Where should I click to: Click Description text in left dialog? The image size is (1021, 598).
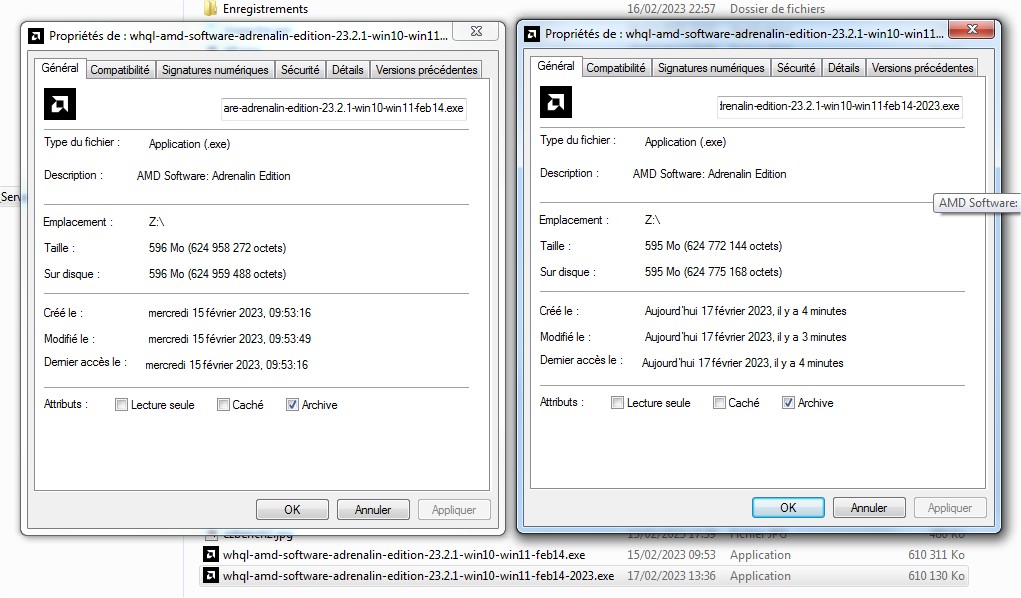tap(214, 176)
